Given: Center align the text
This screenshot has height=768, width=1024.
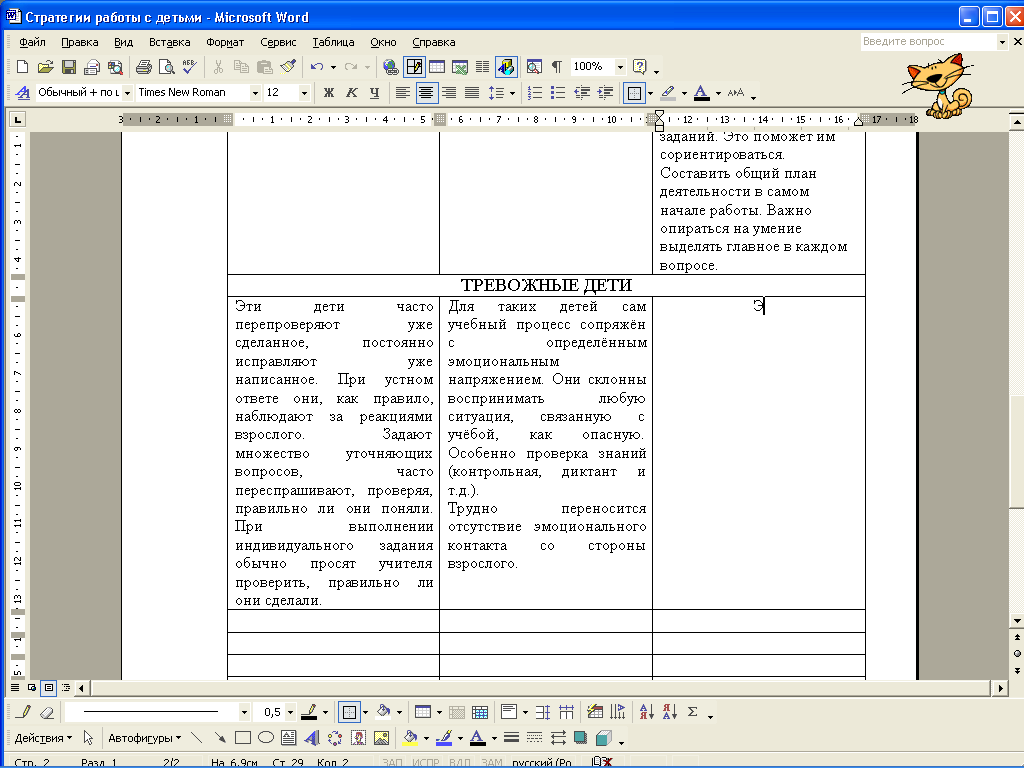Looking at the screenshot, I should (426, 93).
